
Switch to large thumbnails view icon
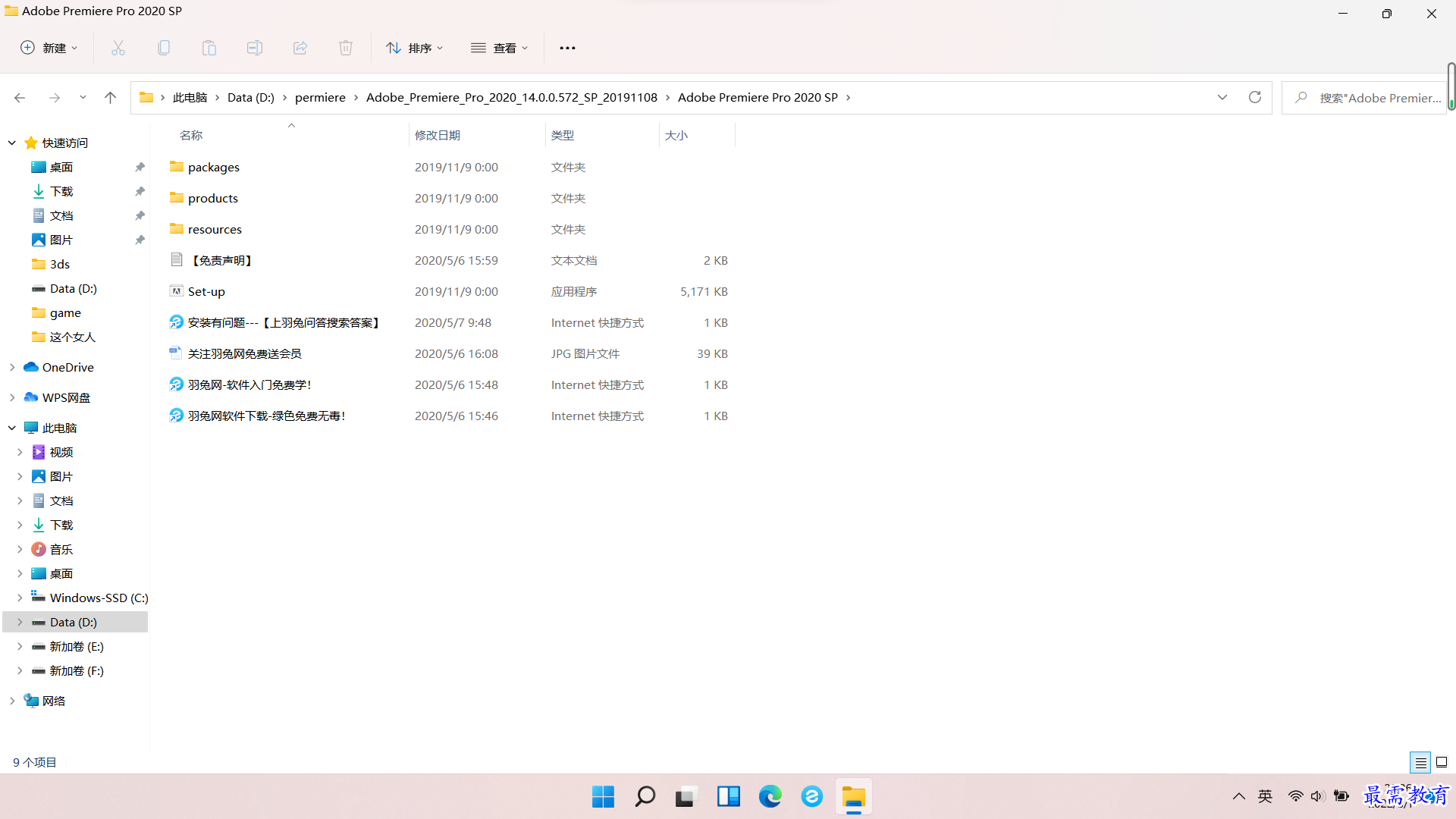(x=1442, y=762)
